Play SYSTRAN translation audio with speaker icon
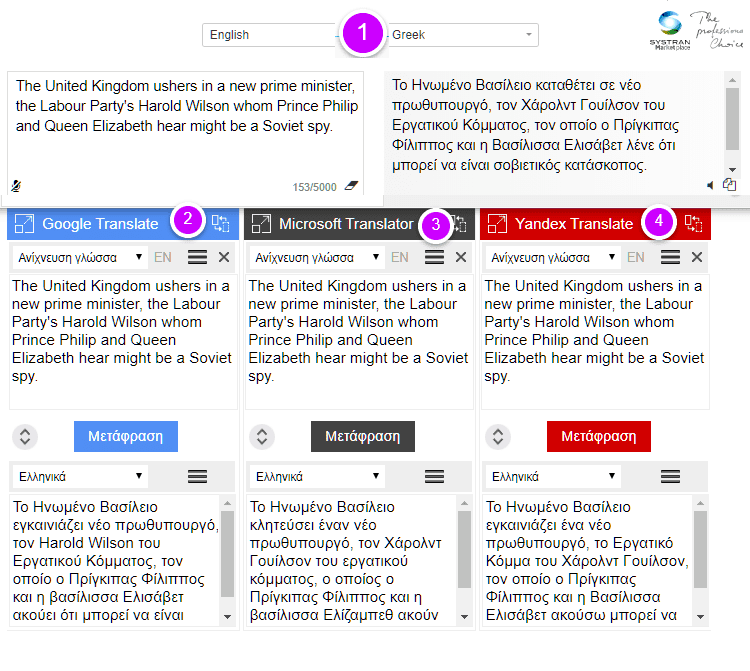 710,185
